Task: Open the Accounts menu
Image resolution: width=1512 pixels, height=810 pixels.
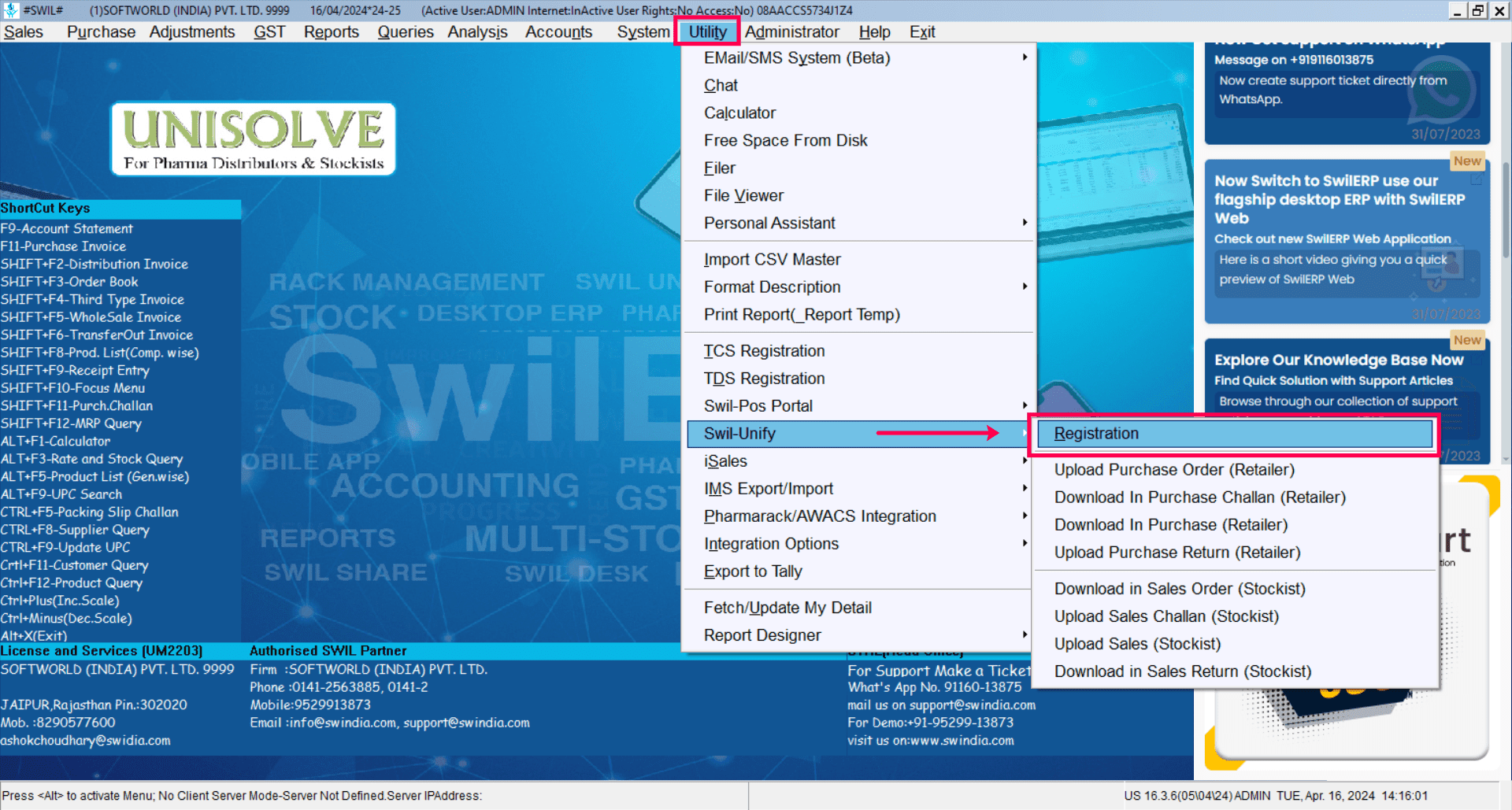Action: [x=558, y=32]
